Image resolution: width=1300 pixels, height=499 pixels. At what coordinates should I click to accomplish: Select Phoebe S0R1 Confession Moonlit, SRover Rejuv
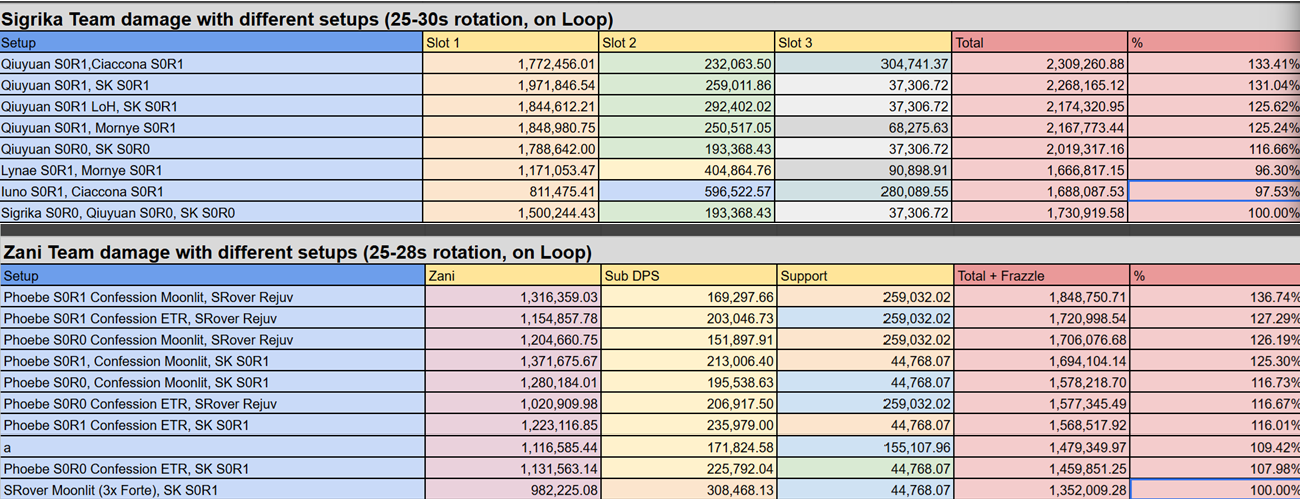click(x=211, y=297)
